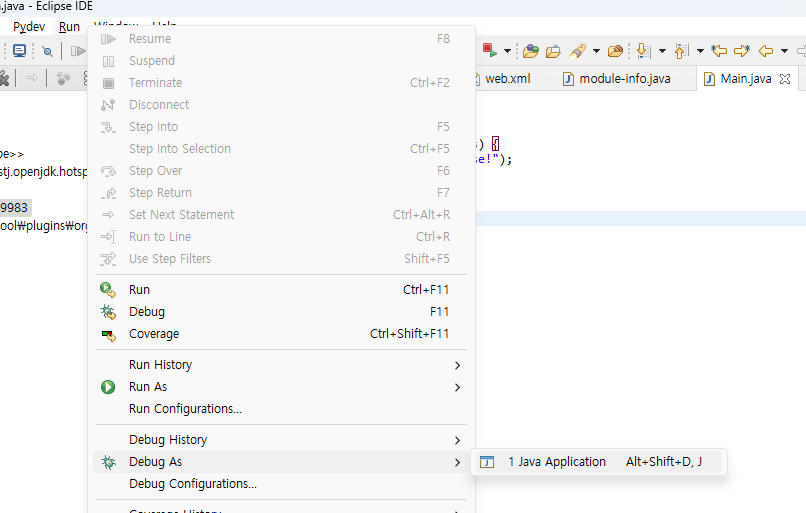Click the Disconnect menu entry
This screenshot has height=513, width=806.
(281, 105)
